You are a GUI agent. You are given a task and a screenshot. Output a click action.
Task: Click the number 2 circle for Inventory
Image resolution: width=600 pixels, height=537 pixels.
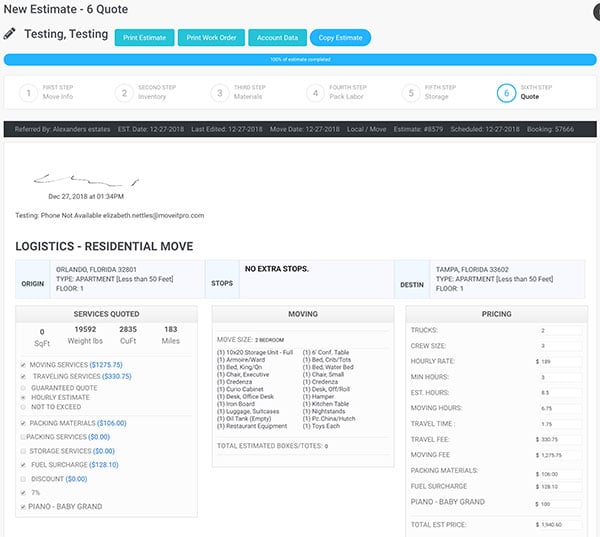coord(124,93)
